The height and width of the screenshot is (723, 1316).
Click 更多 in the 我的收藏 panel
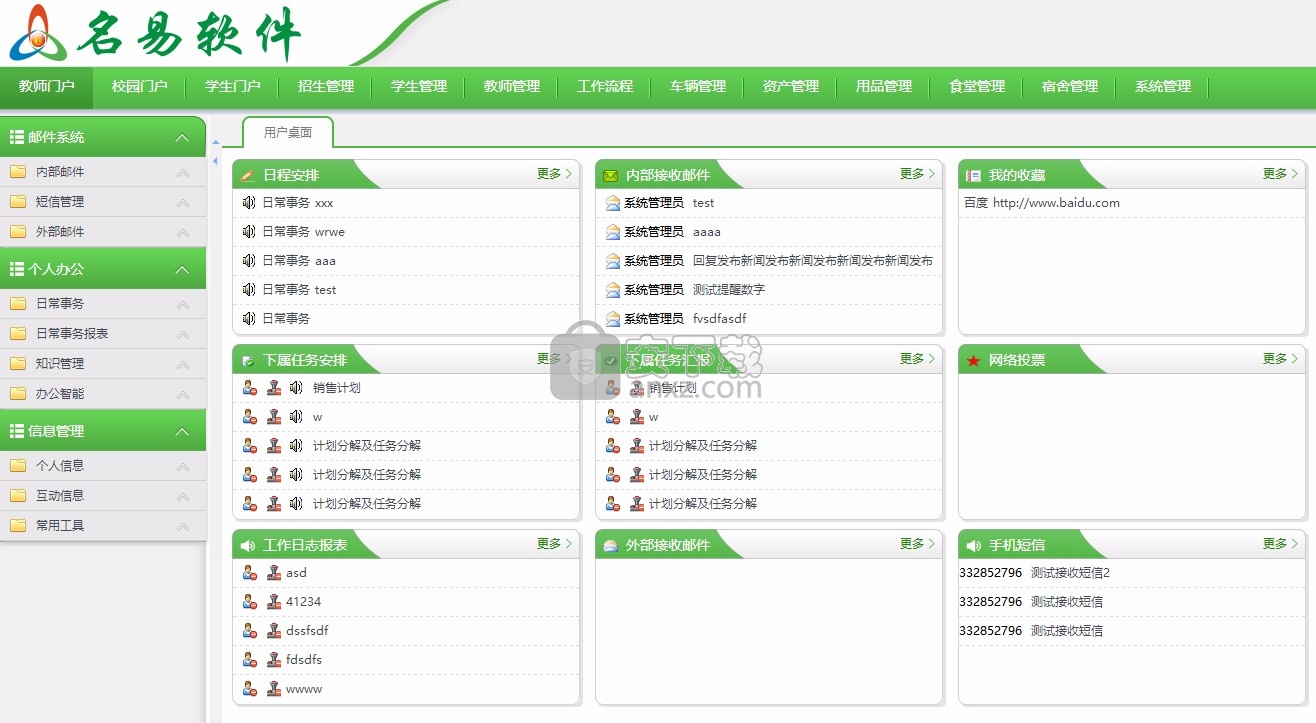click(x=1280, y=174)
